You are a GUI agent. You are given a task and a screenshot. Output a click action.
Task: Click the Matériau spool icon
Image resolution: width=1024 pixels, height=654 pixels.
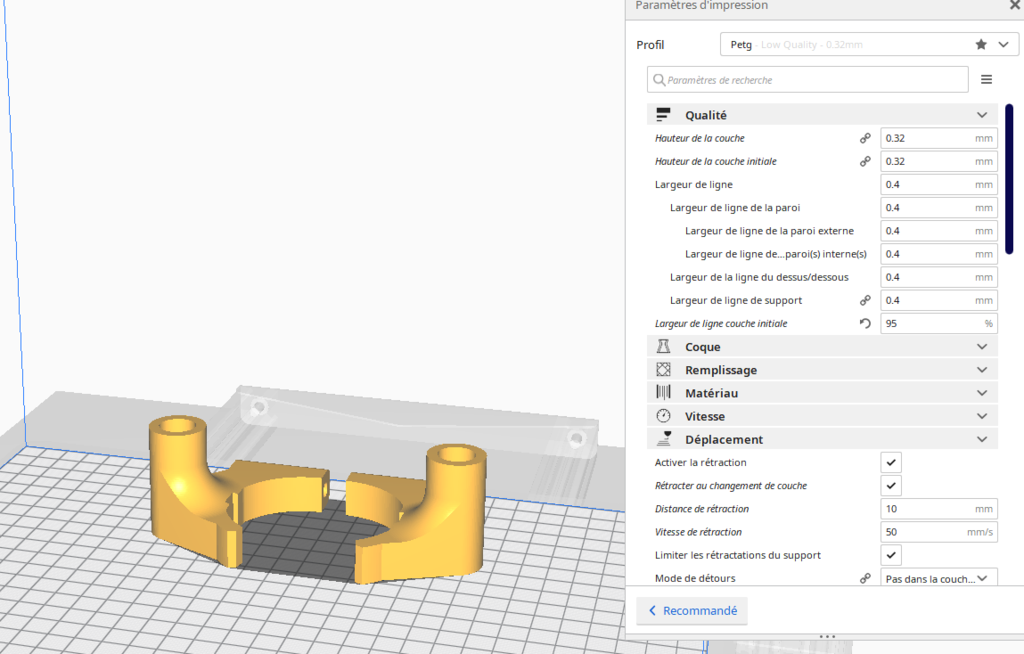(x=661, y=392)
